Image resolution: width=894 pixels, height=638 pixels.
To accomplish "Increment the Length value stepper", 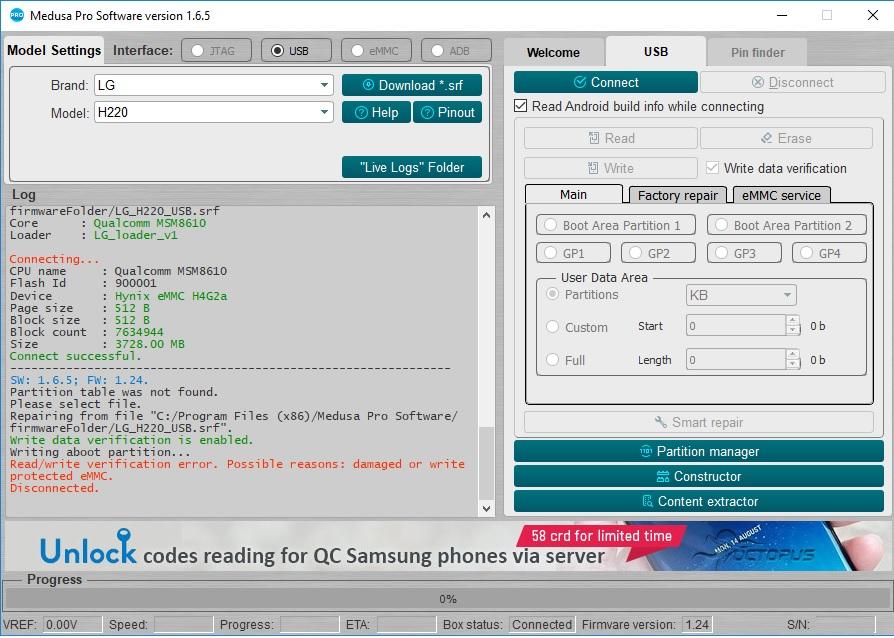I will point(793,354).
